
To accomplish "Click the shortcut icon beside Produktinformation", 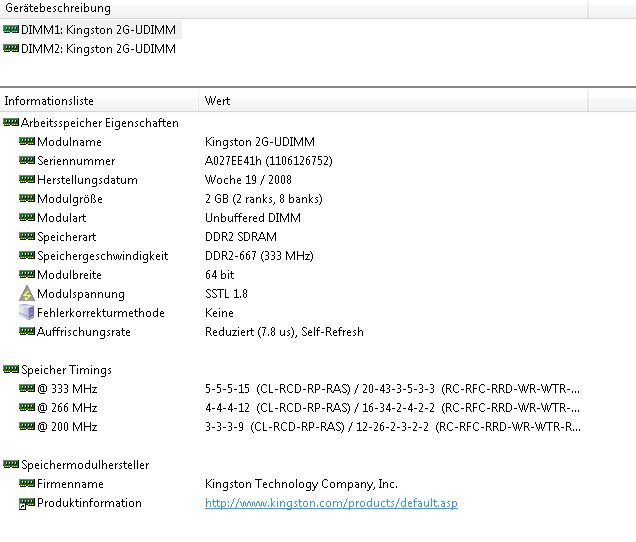I will [27, 503].
